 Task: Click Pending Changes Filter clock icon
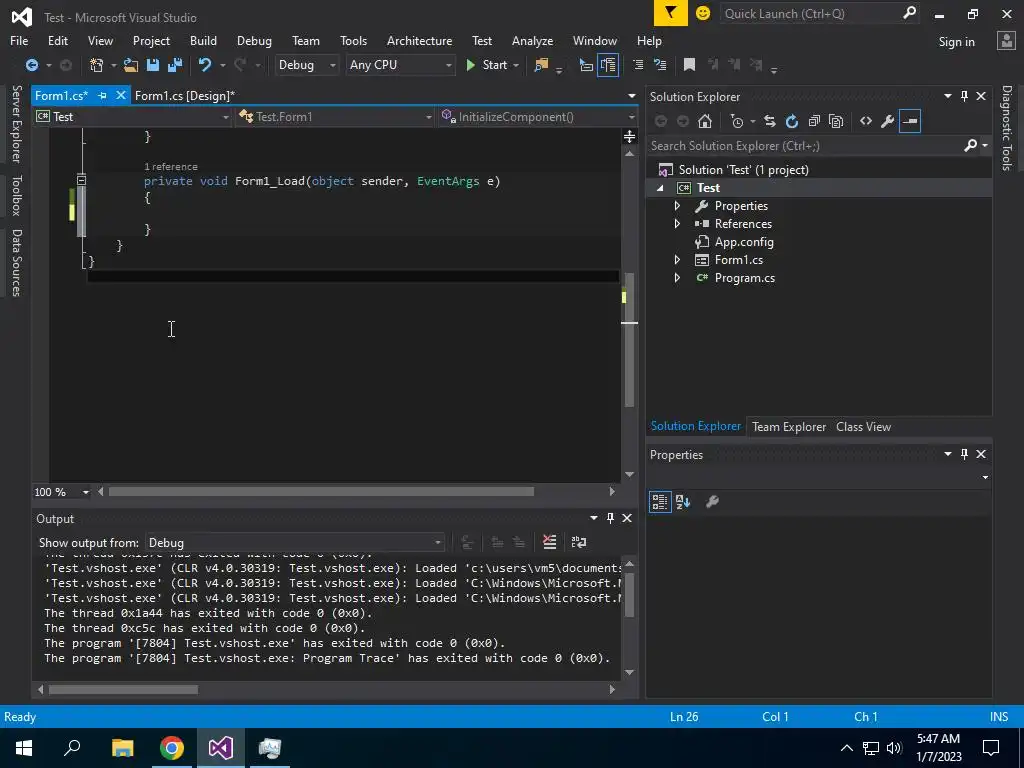coord(737,121)
